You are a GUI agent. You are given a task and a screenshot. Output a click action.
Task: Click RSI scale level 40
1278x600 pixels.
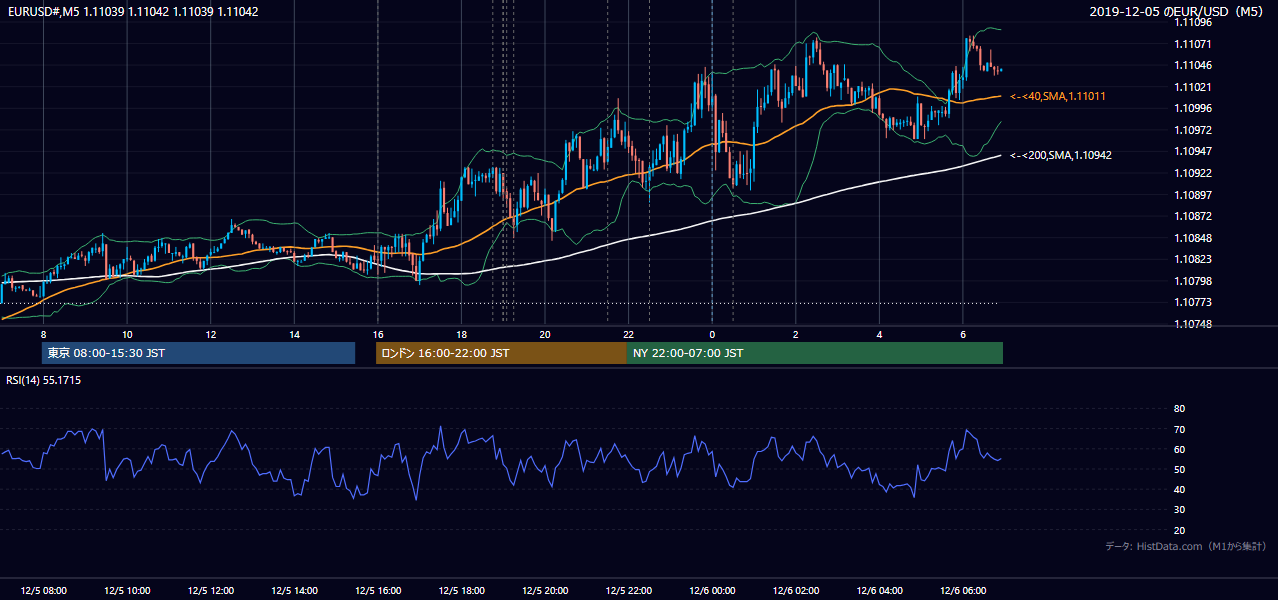[1179, 489]
